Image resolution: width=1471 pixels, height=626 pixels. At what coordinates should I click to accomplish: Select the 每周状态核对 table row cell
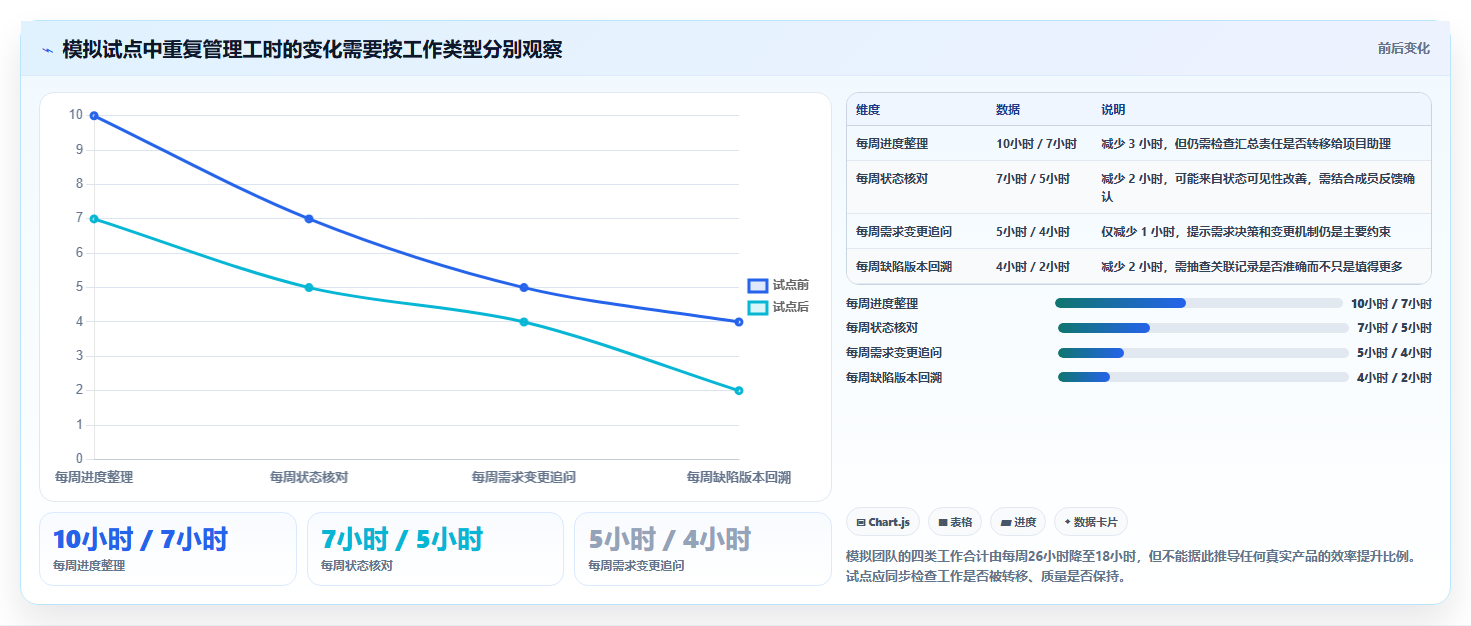click(x=892, y=179)
